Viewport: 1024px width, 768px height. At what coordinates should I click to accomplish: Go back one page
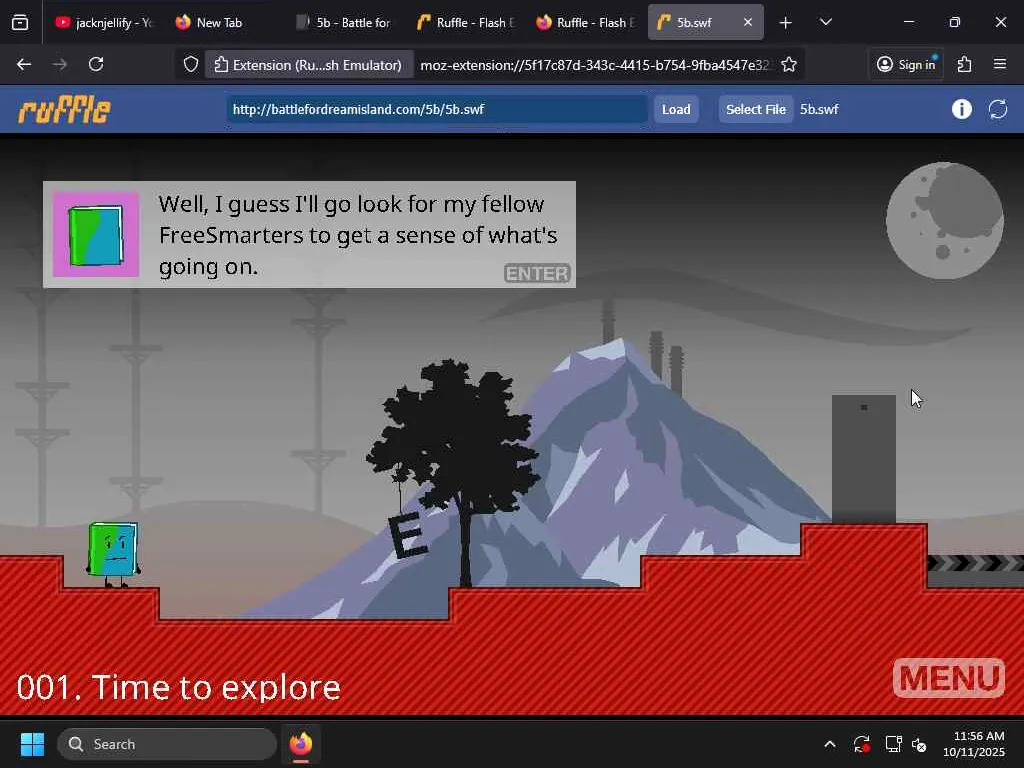point(24,65)
